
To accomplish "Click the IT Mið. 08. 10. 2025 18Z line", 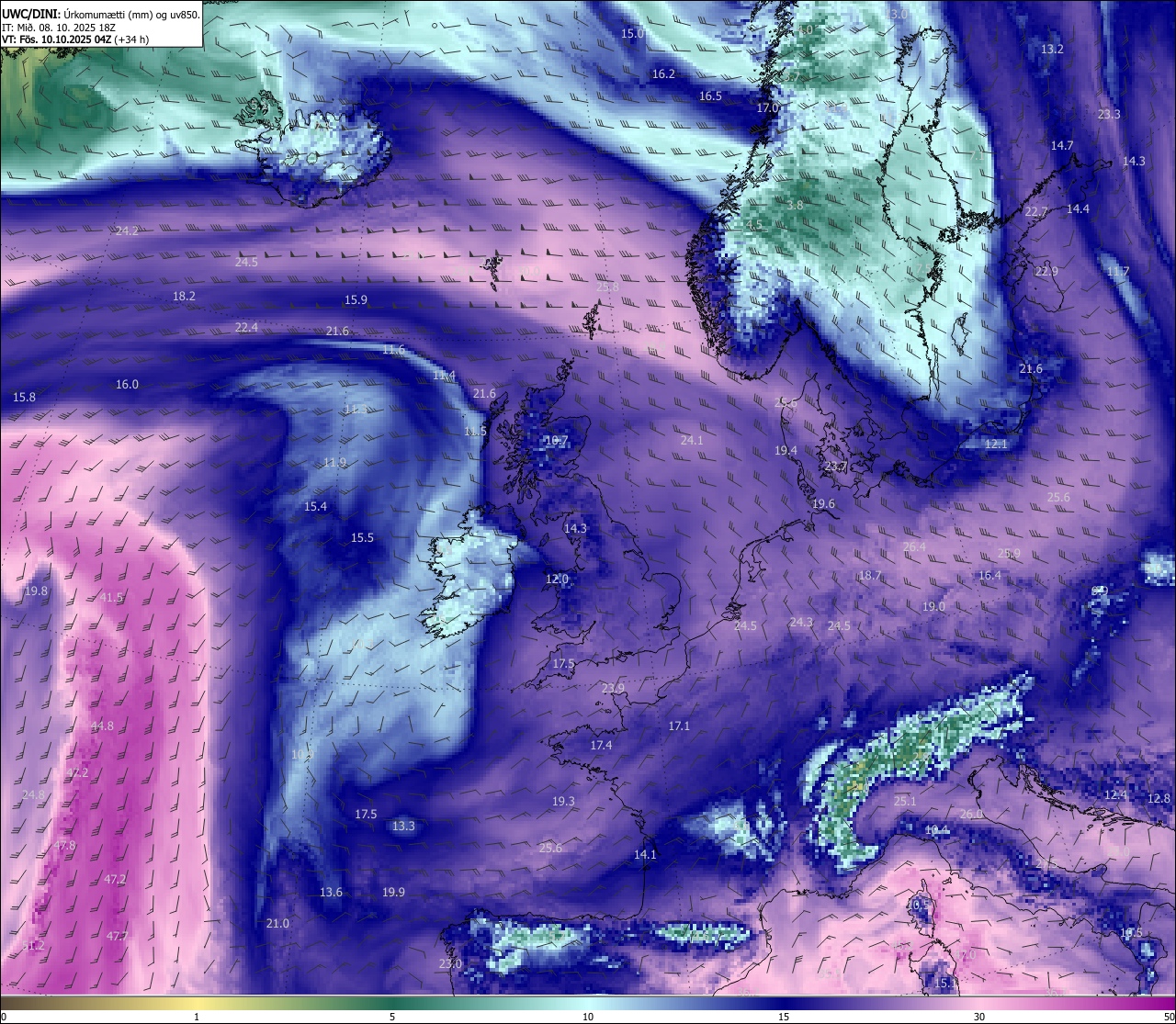I will [x=59, y=28].
